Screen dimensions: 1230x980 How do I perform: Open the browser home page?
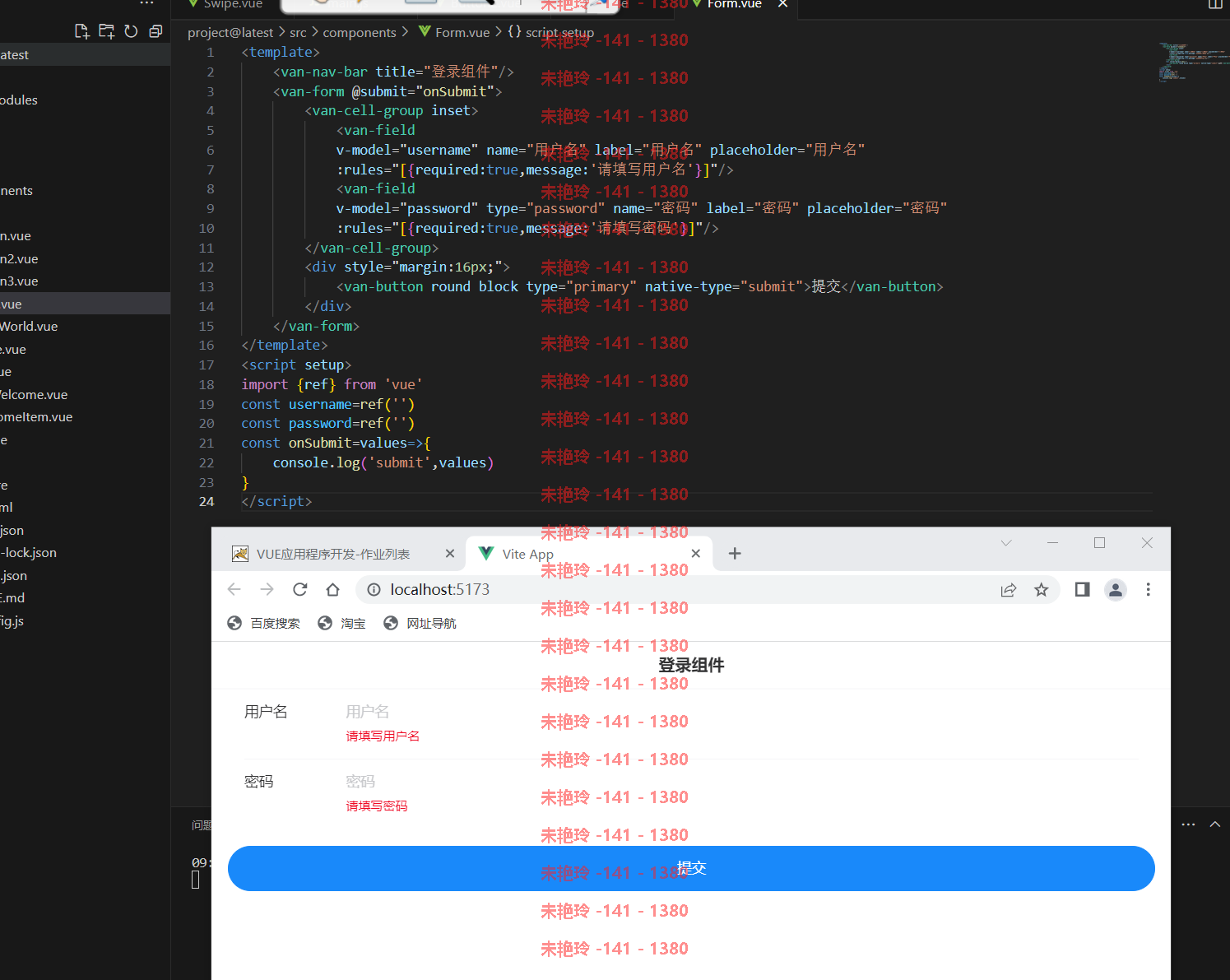pos(332,589)
